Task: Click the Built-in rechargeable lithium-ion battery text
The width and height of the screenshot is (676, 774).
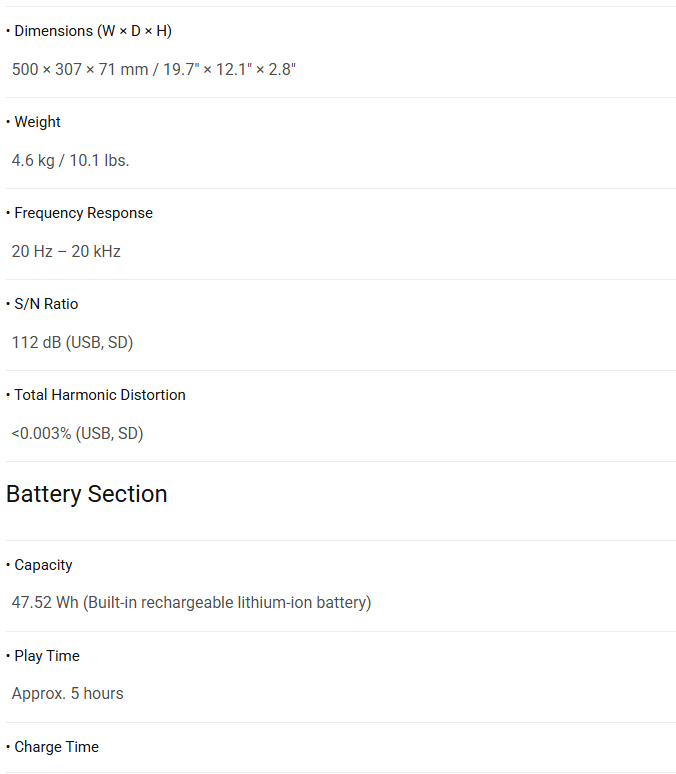Action: pyautogui.click(x=228, y=603)
